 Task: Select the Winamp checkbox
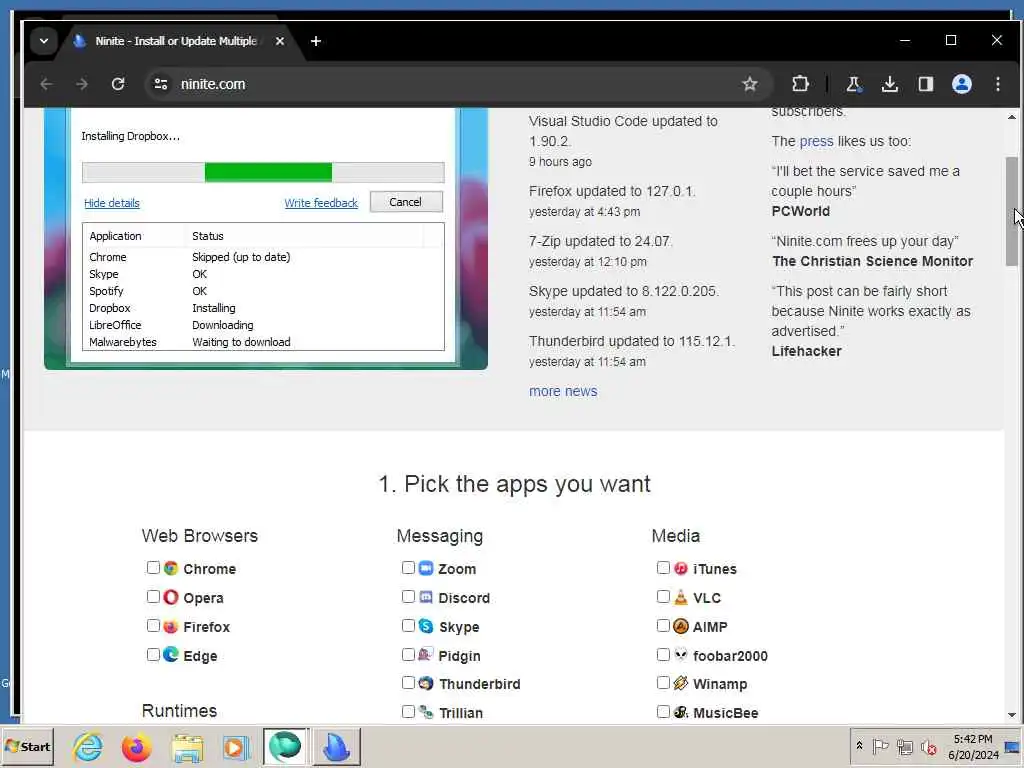click(663, 682)
